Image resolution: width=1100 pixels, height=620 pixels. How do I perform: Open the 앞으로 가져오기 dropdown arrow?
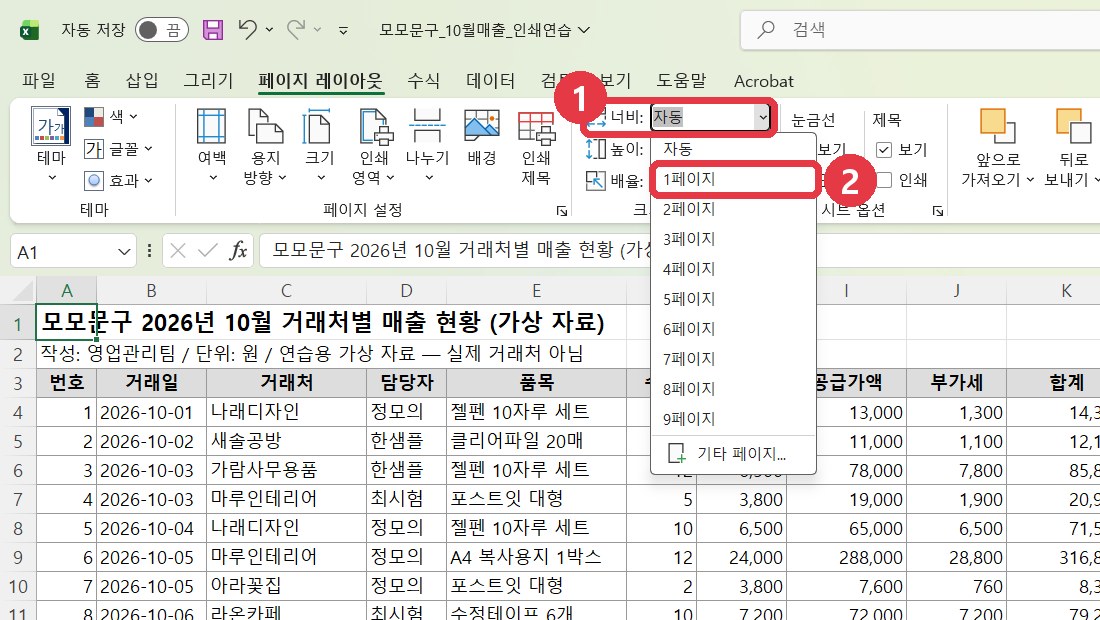pyautogui.click(x=1030, y=180)
